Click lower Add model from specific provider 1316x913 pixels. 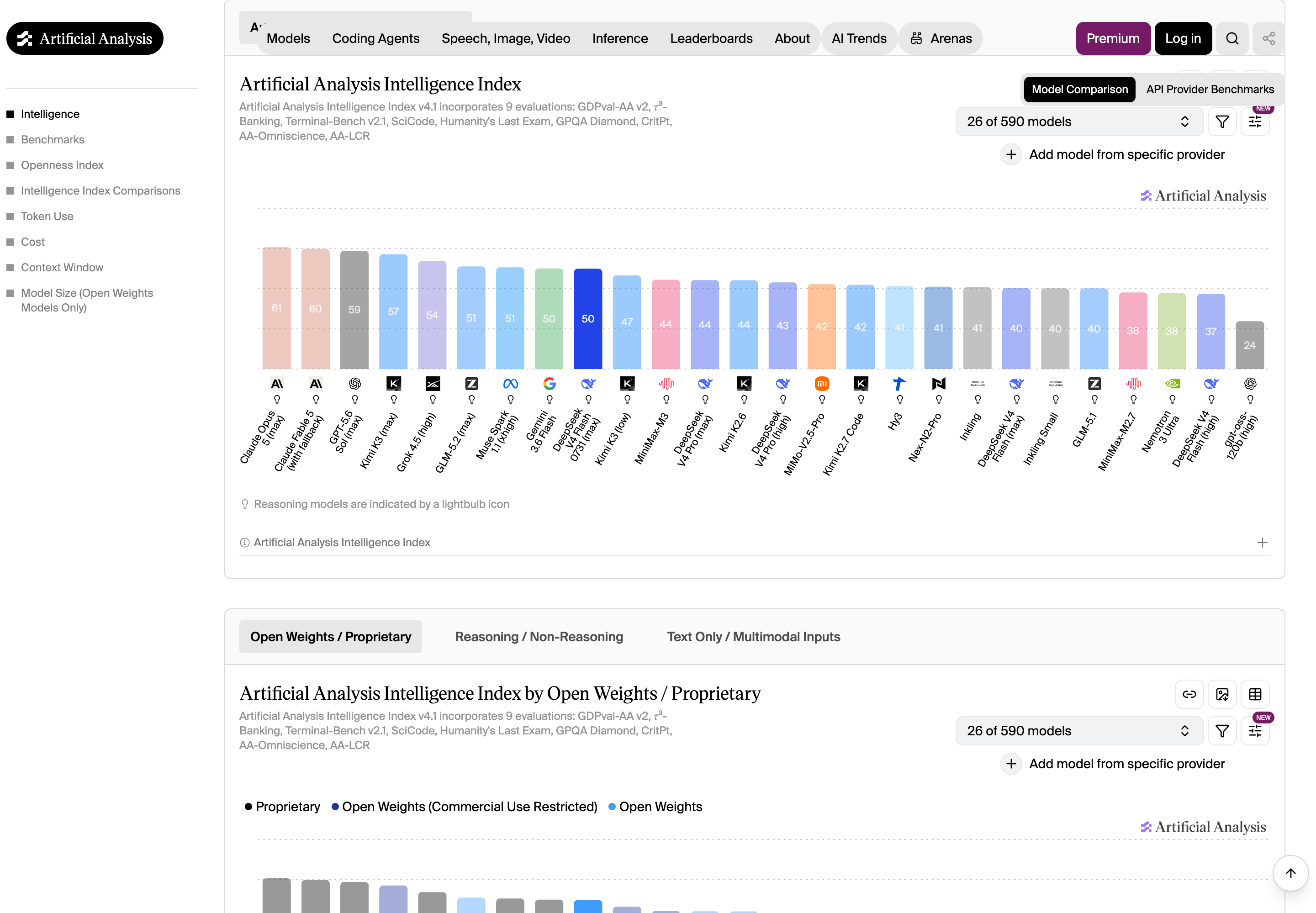click(x=1112, y=764)
